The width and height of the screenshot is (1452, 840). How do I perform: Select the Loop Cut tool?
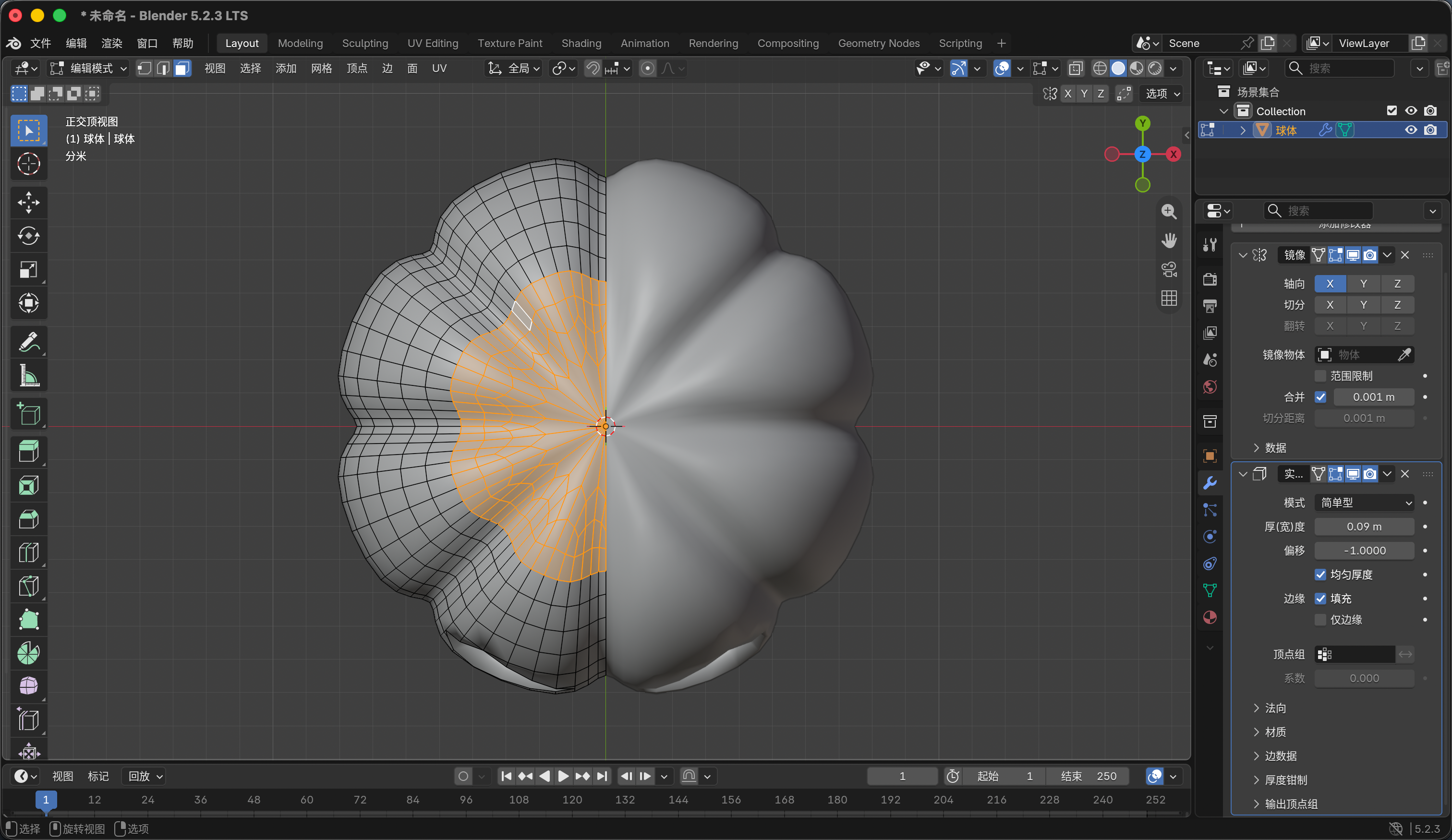(28, 552)
